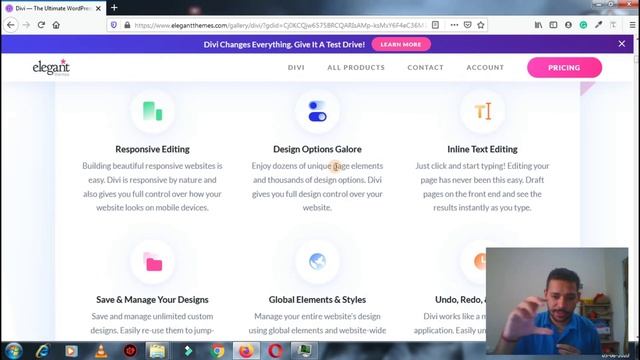This screenshot has height=360, width=640.
Task: Click the browser forward arrow
Action: [x=27, y=25]
